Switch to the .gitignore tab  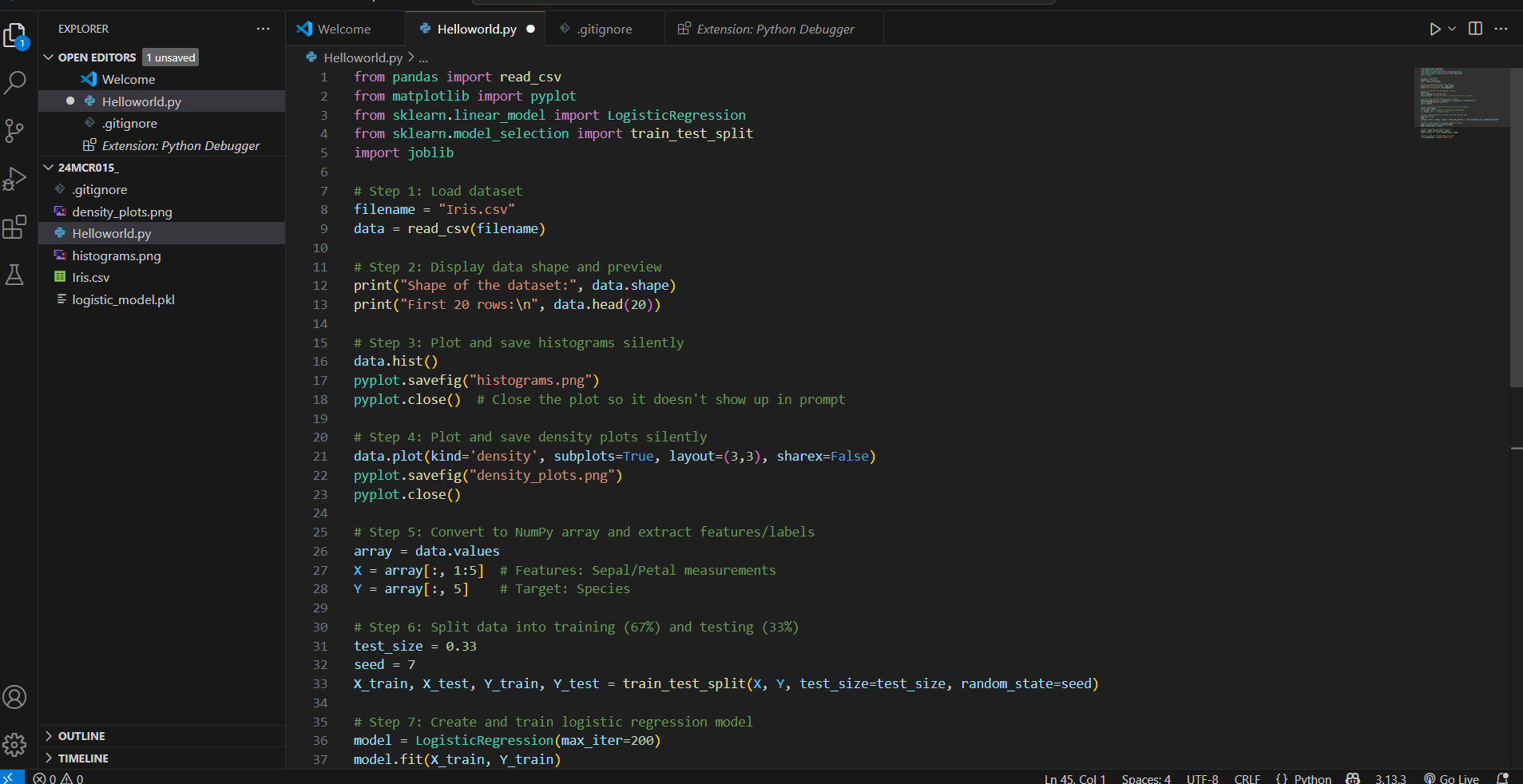pos(605,29)
